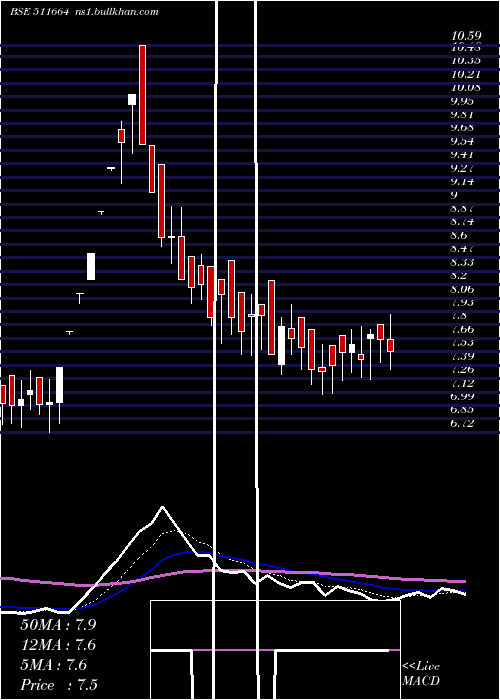The width and height of the screenshot is (500, 700).
Task: Select the 8.2 price axis label
Action: 458,275
